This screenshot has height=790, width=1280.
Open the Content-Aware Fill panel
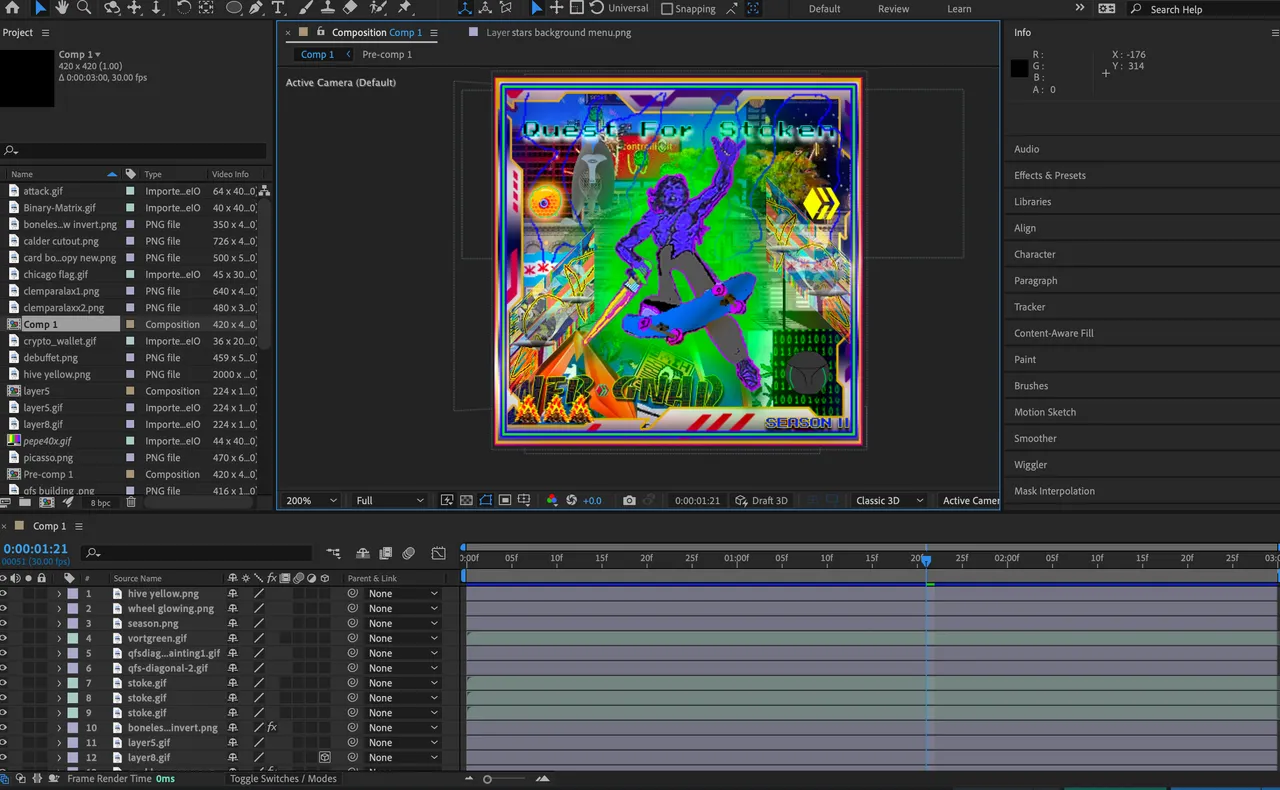[x=1053, y=333]
